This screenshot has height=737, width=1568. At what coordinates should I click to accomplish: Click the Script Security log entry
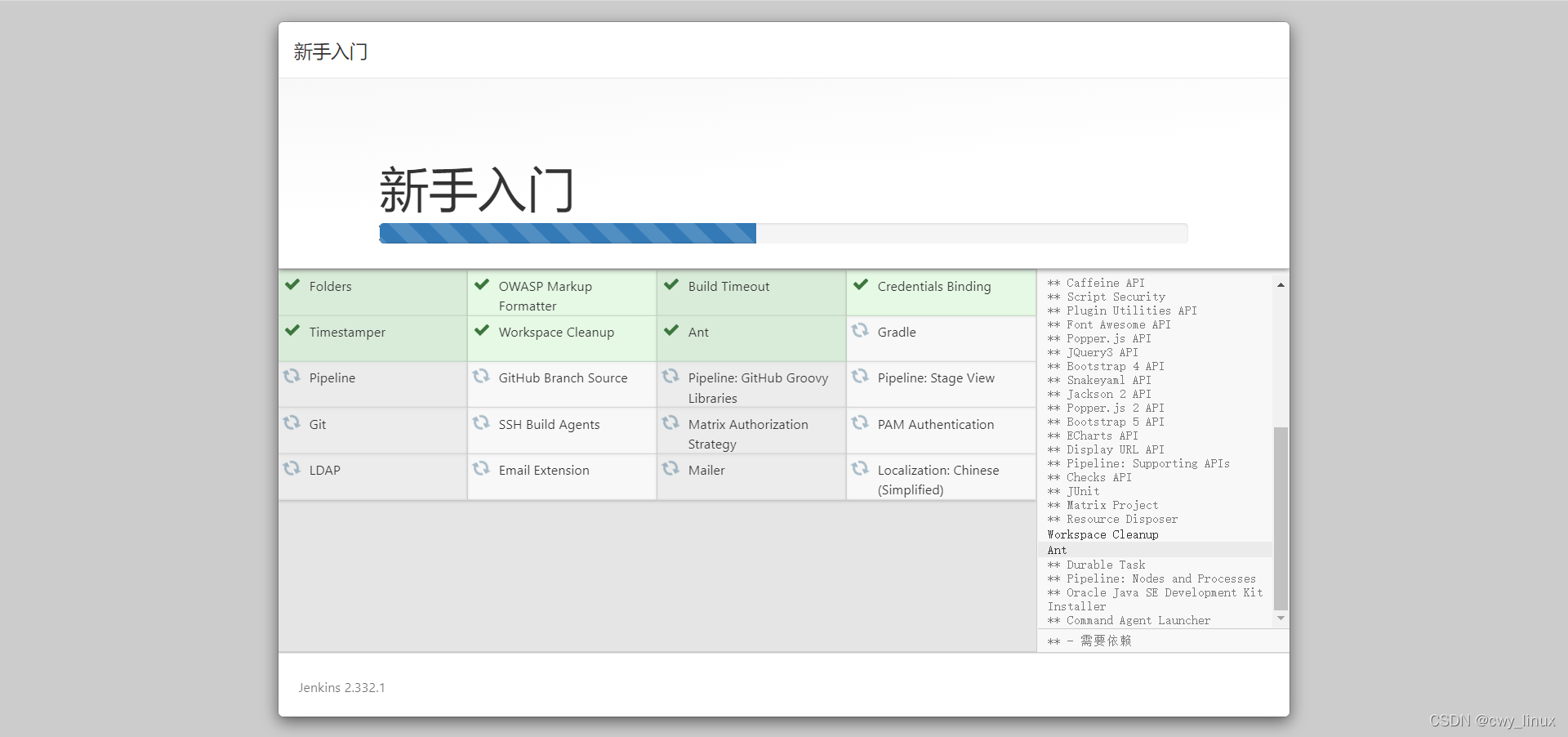click(x=1107, y=297)
